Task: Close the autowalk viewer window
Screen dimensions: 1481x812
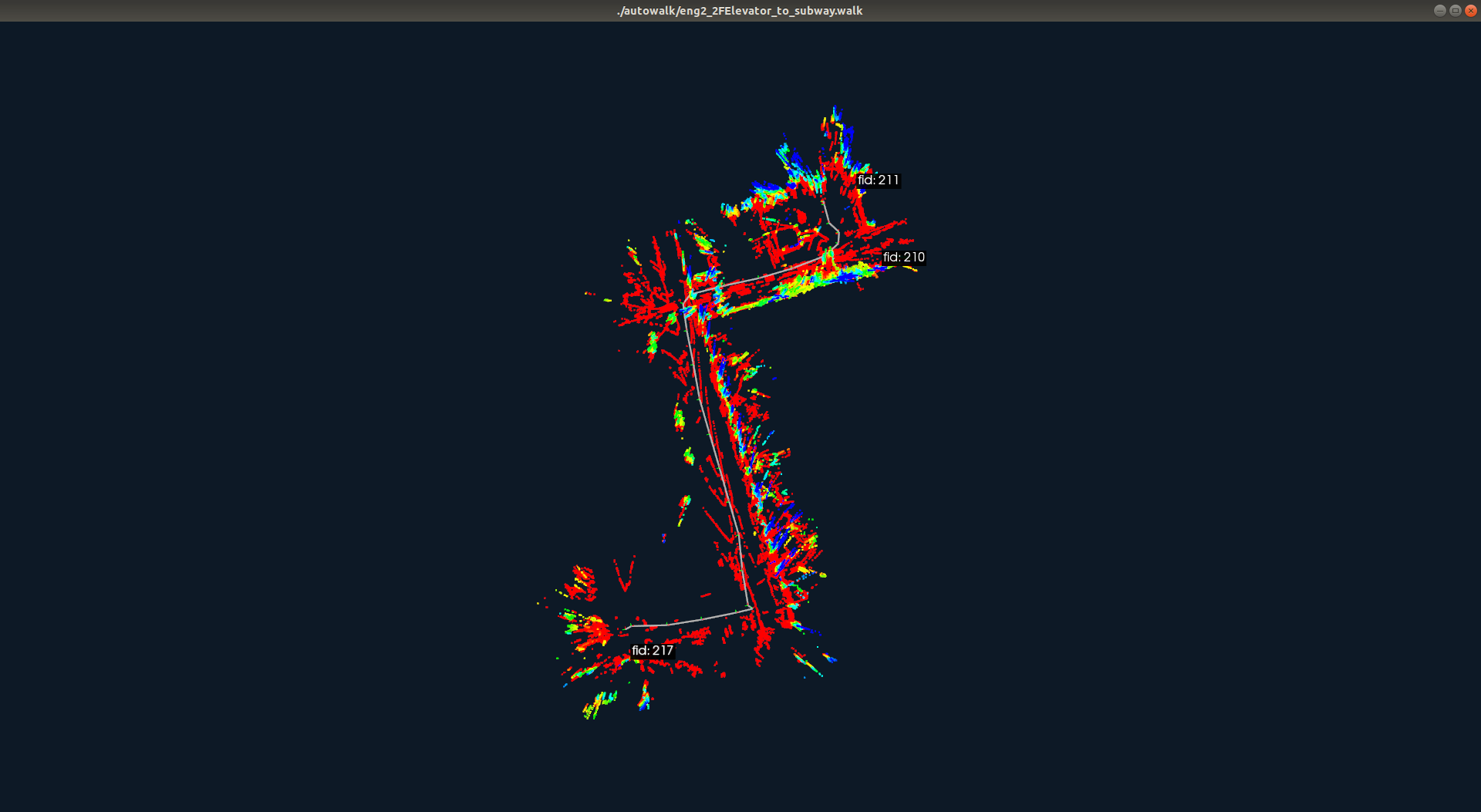Action: 1470,11
